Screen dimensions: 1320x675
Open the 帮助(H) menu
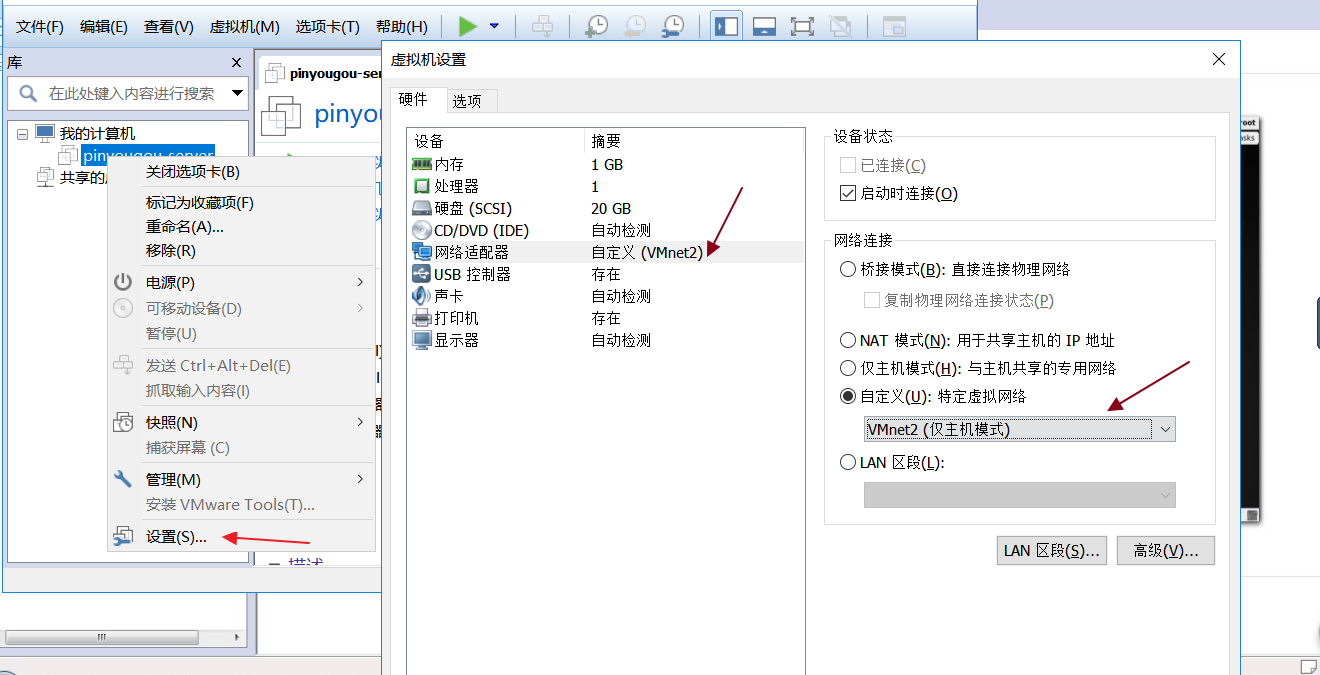pos(402,27)
